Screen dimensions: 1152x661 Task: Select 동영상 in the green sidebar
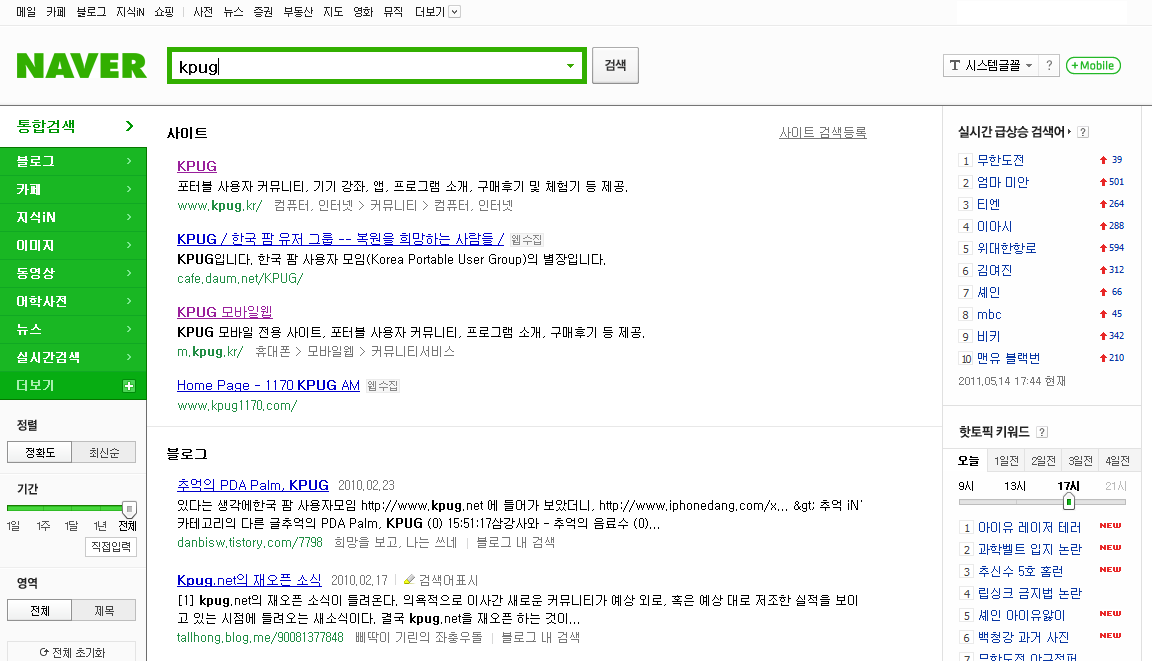(x=73, y=273)
